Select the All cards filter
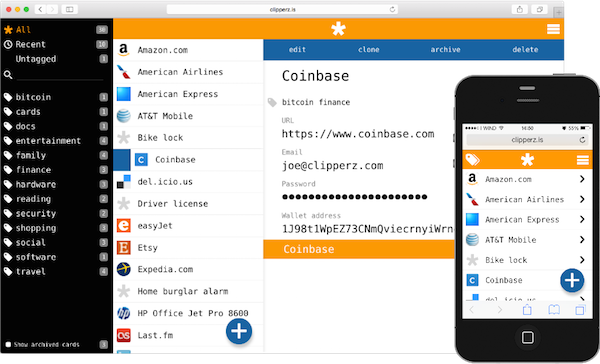Image resolution: width=600 pixels, height=364 pixels. 56,29
